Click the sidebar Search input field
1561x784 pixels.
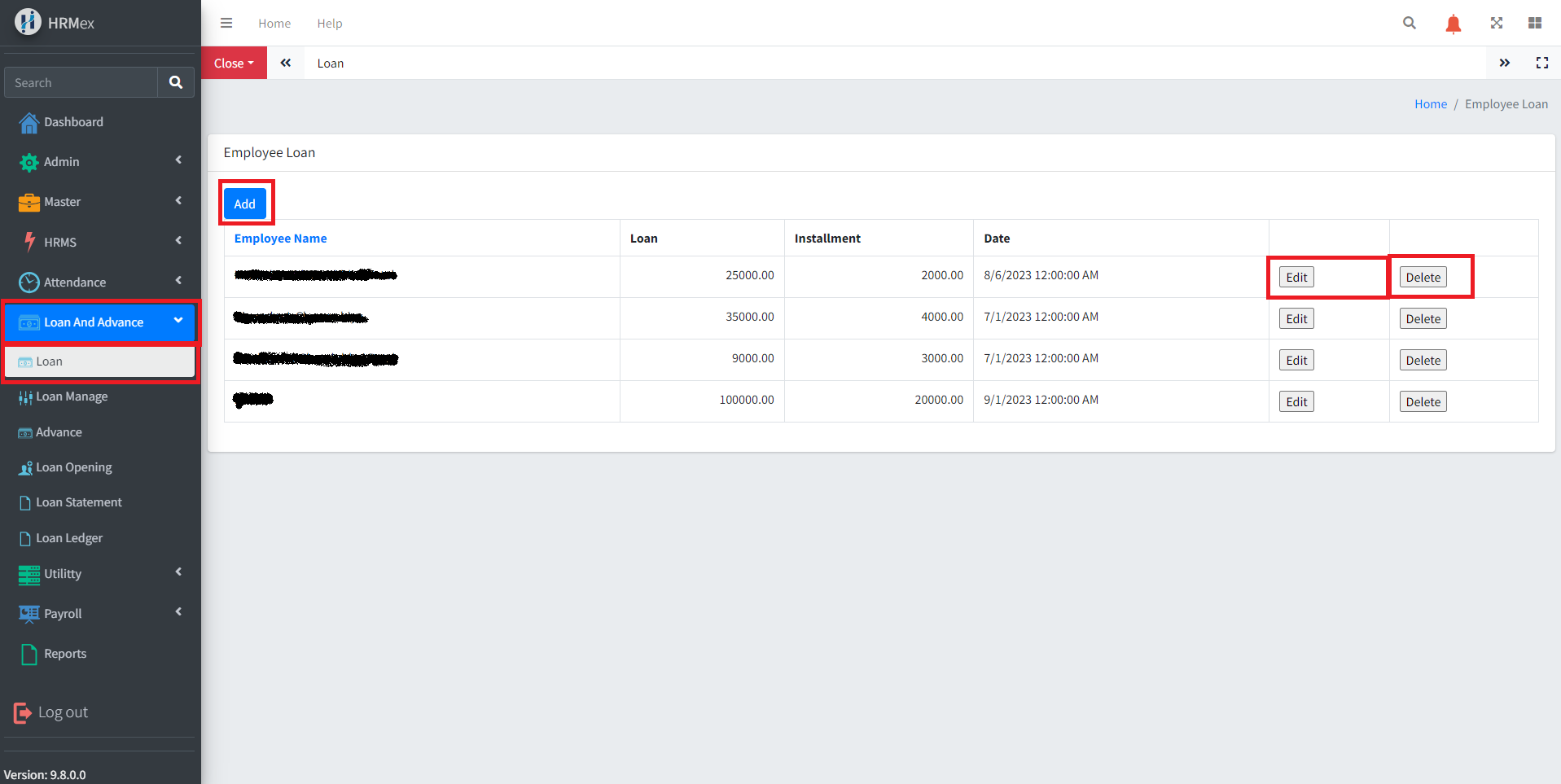(81, 82)
